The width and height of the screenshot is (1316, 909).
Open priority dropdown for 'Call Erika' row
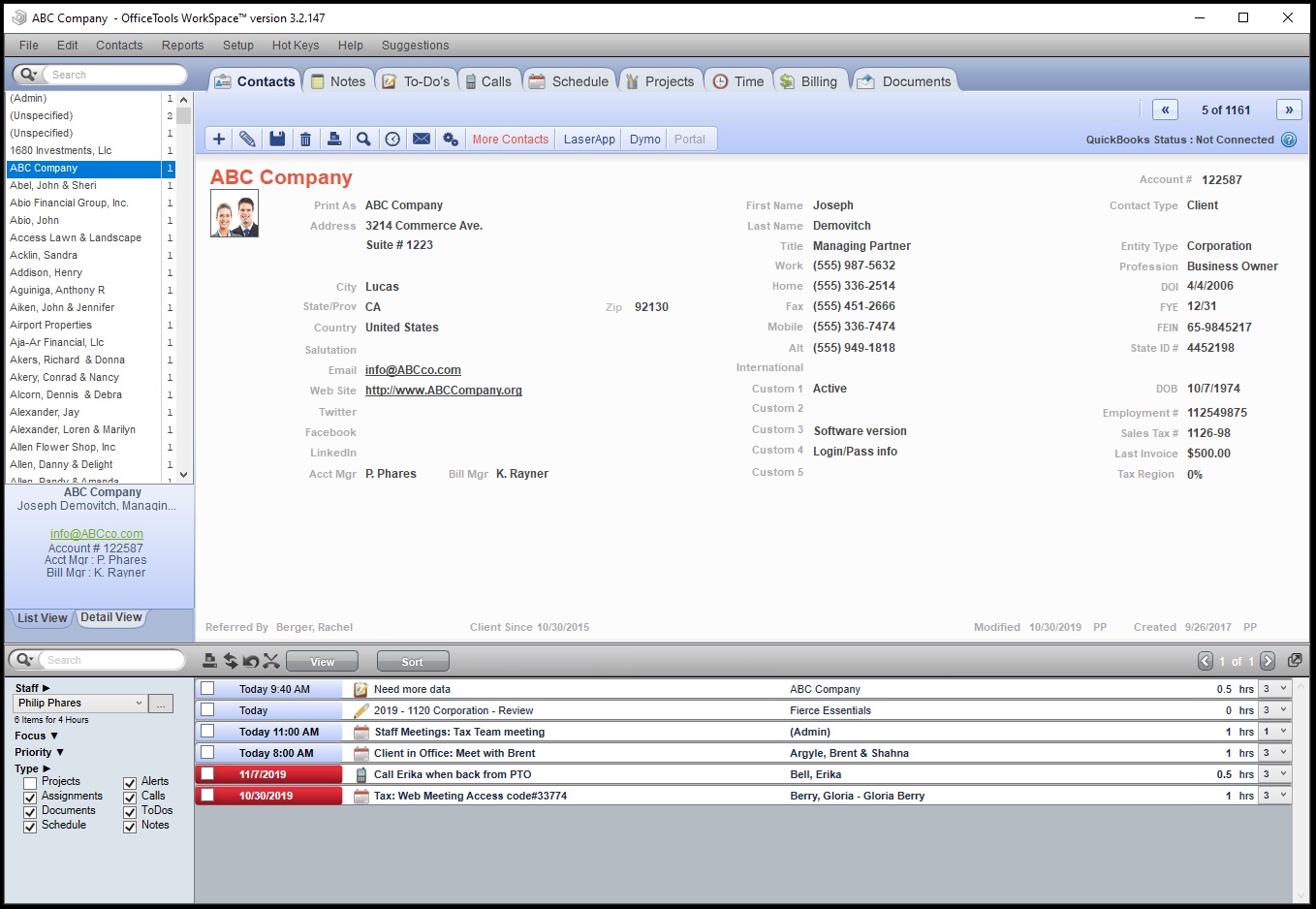(1274, 774)
